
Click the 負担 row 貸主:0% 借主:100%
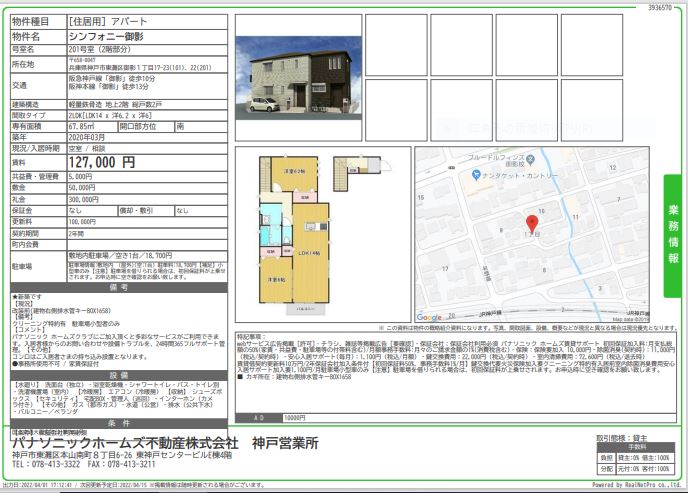(636, 458)
